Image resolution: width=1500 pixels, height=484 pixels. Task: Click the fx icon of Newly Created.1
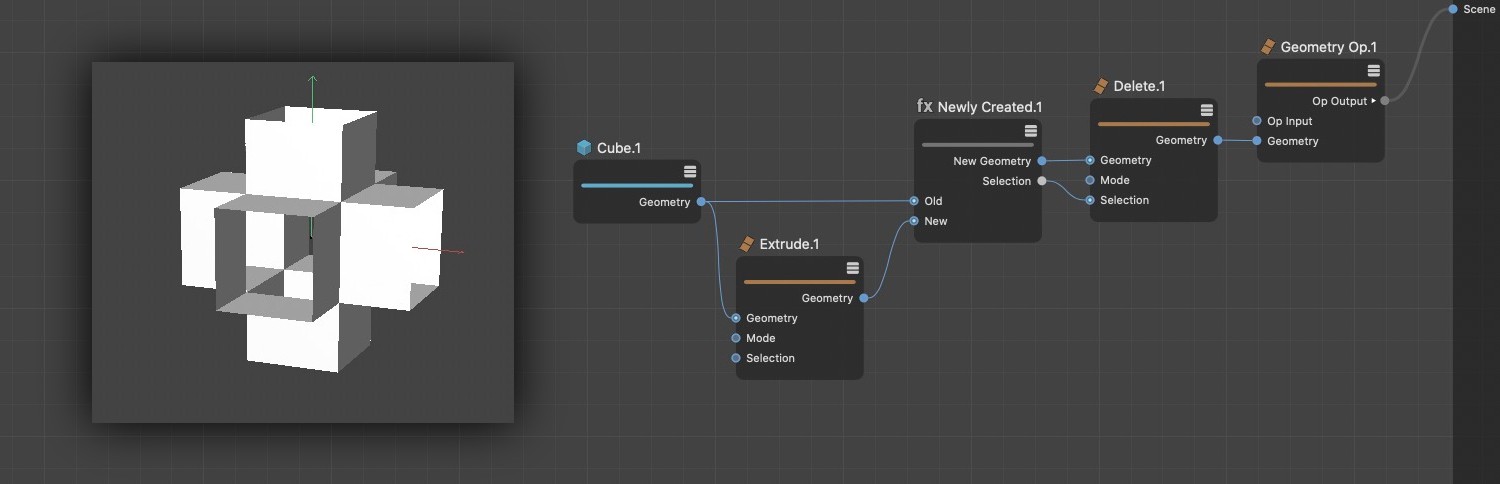[x=925, y=106]
